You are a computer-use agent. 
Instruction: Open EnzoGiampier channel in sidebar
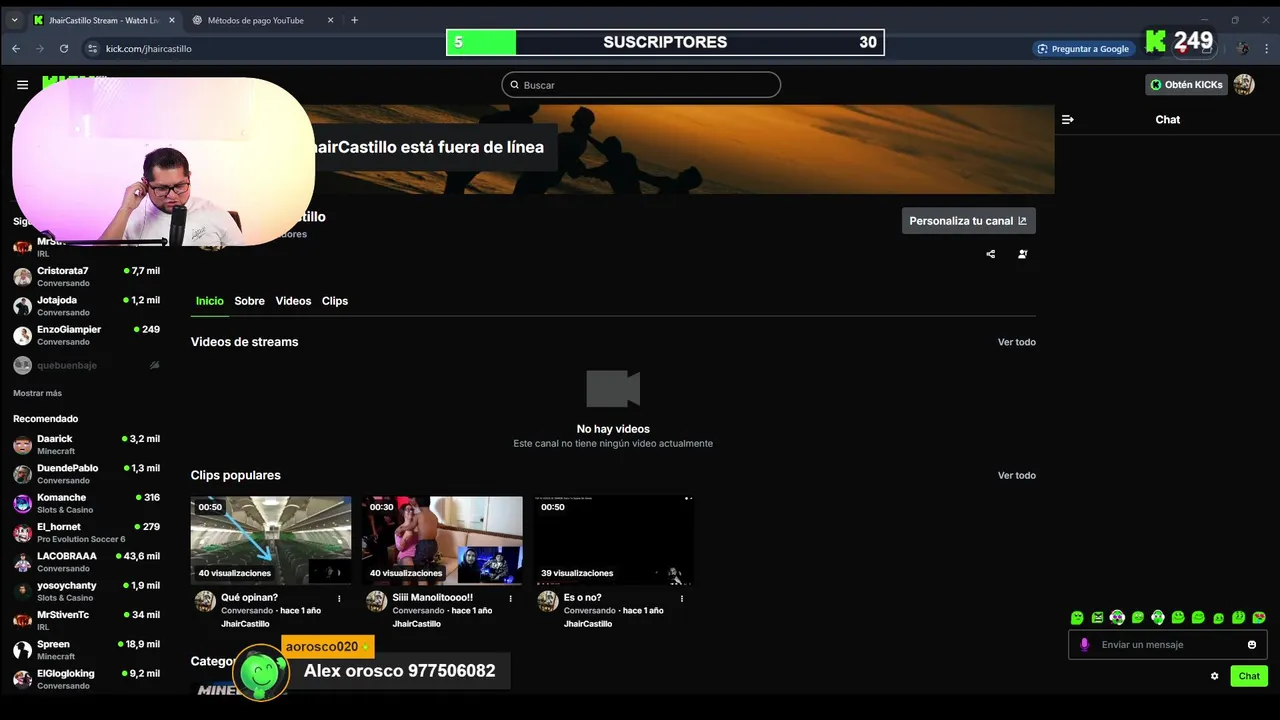pos(87,335)
